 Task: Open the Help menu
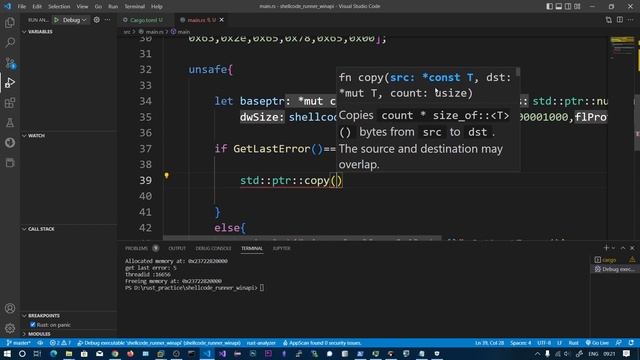[x=157, y=7]
